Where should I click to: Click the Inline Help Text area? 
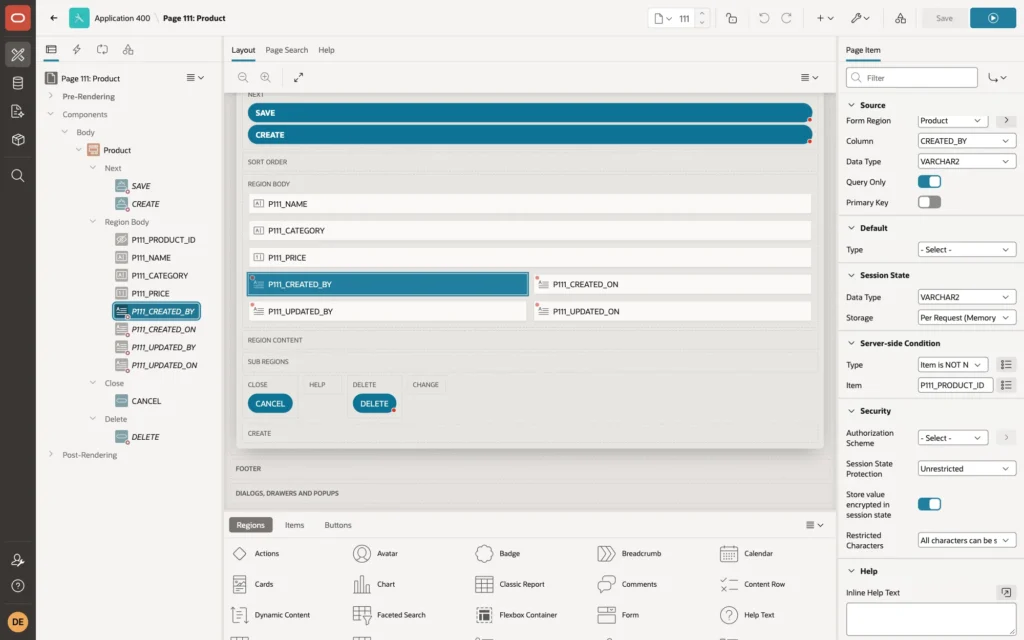[x=931, y=619]
